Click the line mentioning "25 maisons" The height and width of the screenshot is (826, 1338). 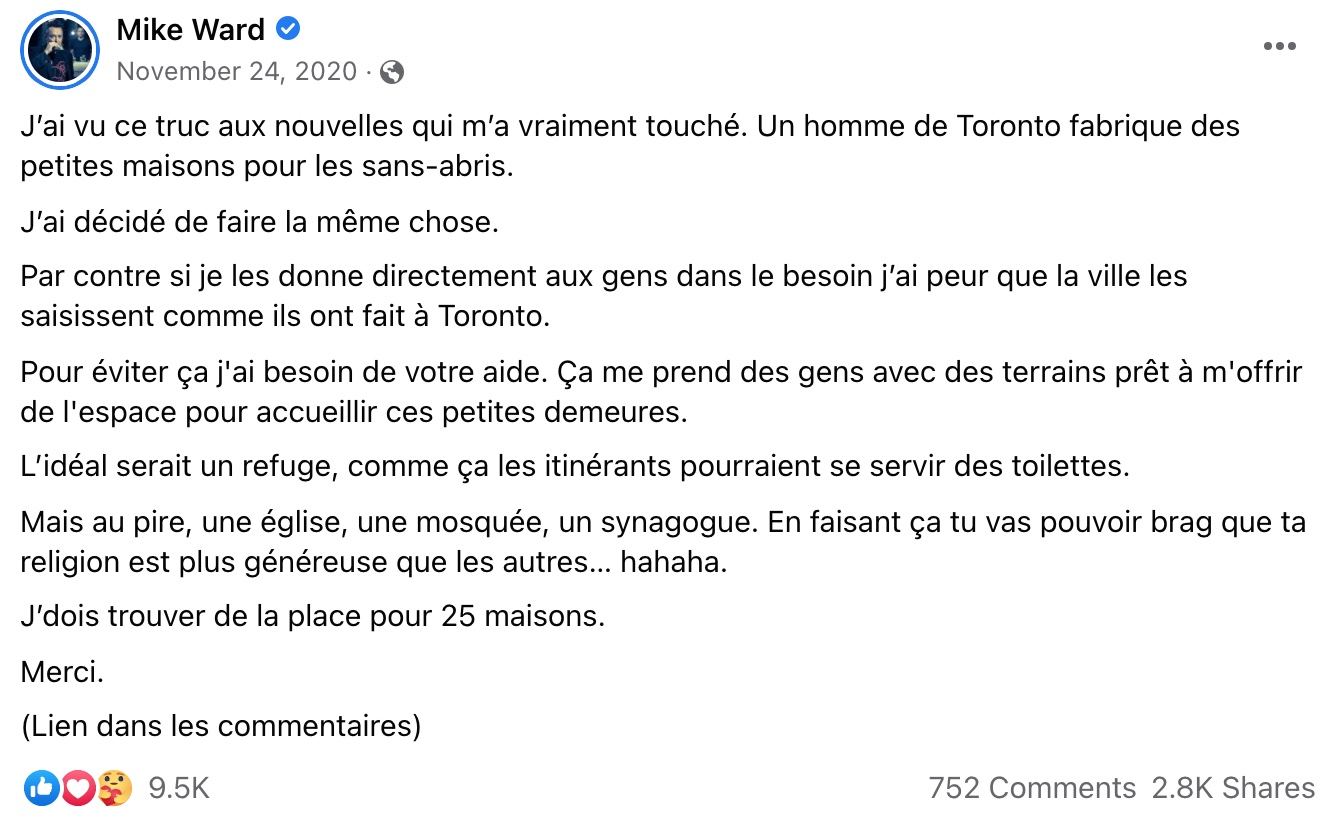tap(313, 617)
